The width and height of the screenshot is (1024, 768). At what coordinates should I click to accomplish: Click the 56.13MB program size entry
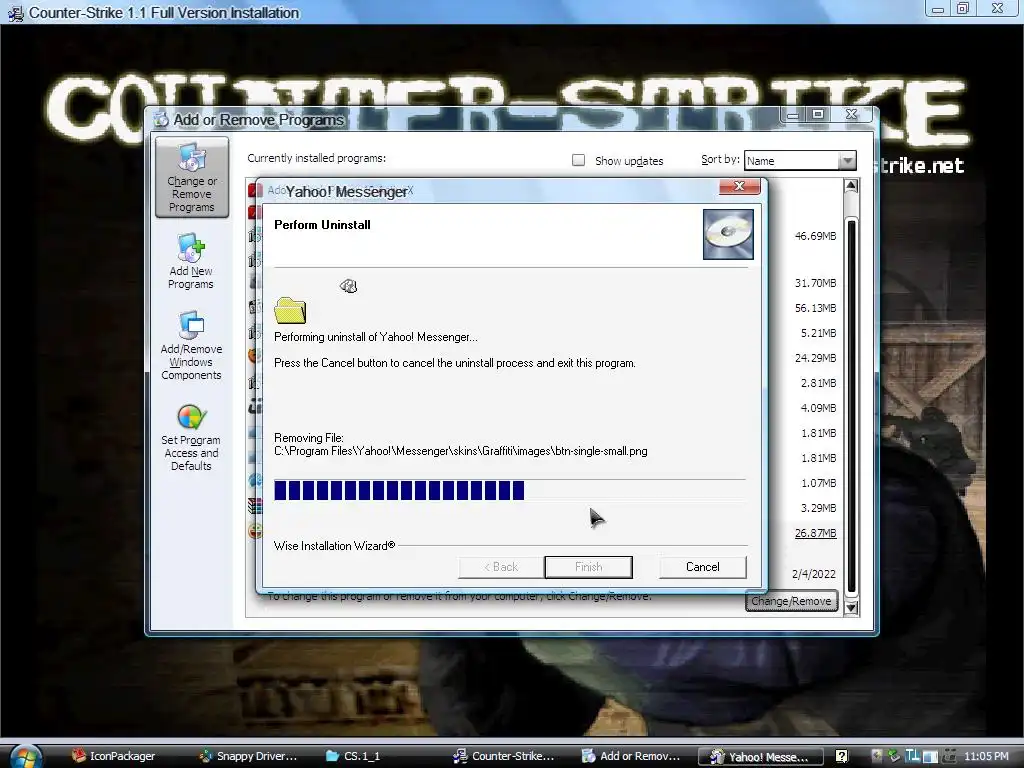pos(815,308)
